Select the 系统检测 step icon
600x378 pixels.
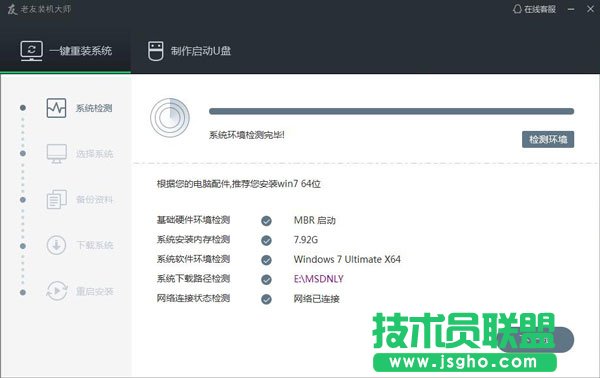56,108
